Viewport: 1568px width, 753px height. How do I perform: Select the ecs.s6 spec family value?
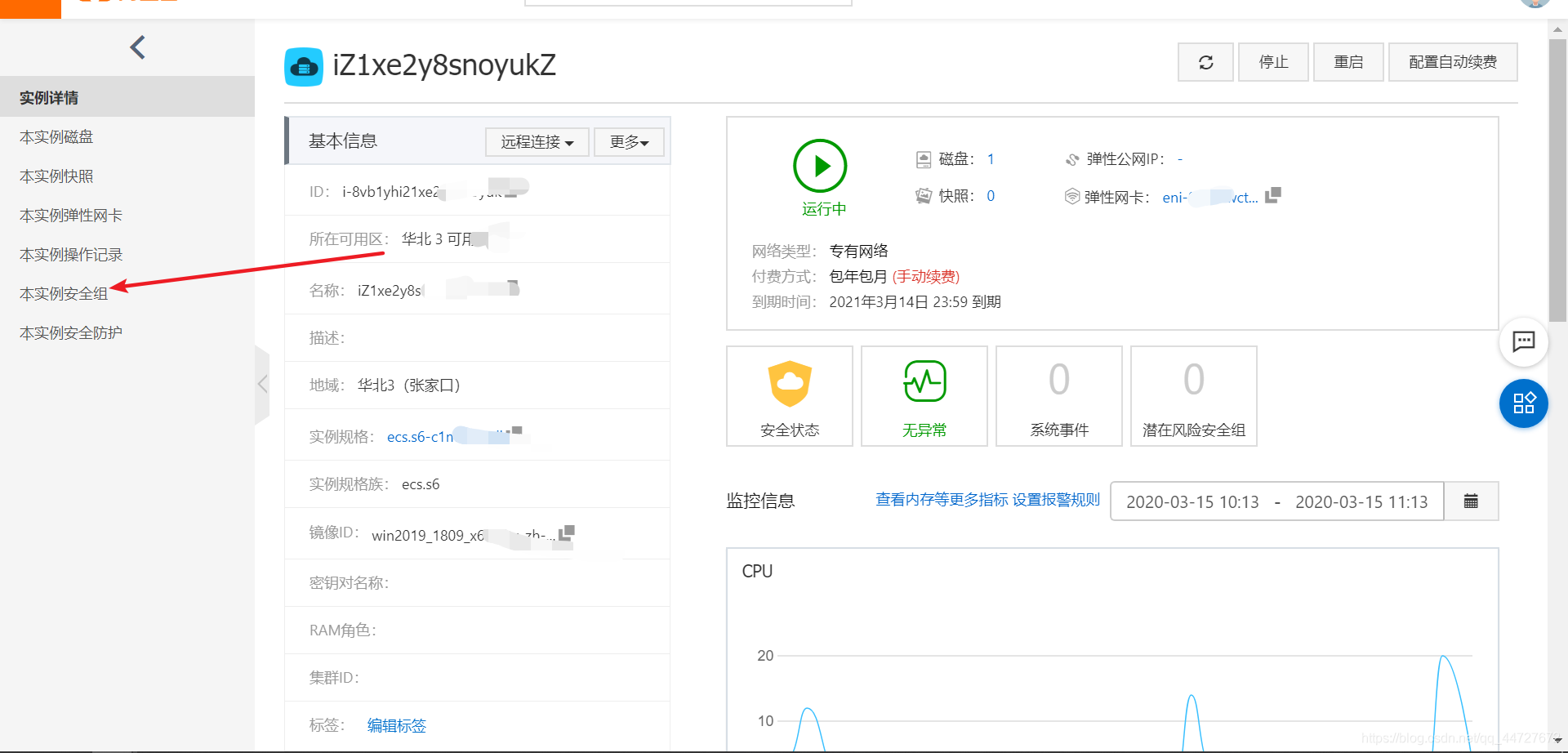click(421, 484)
